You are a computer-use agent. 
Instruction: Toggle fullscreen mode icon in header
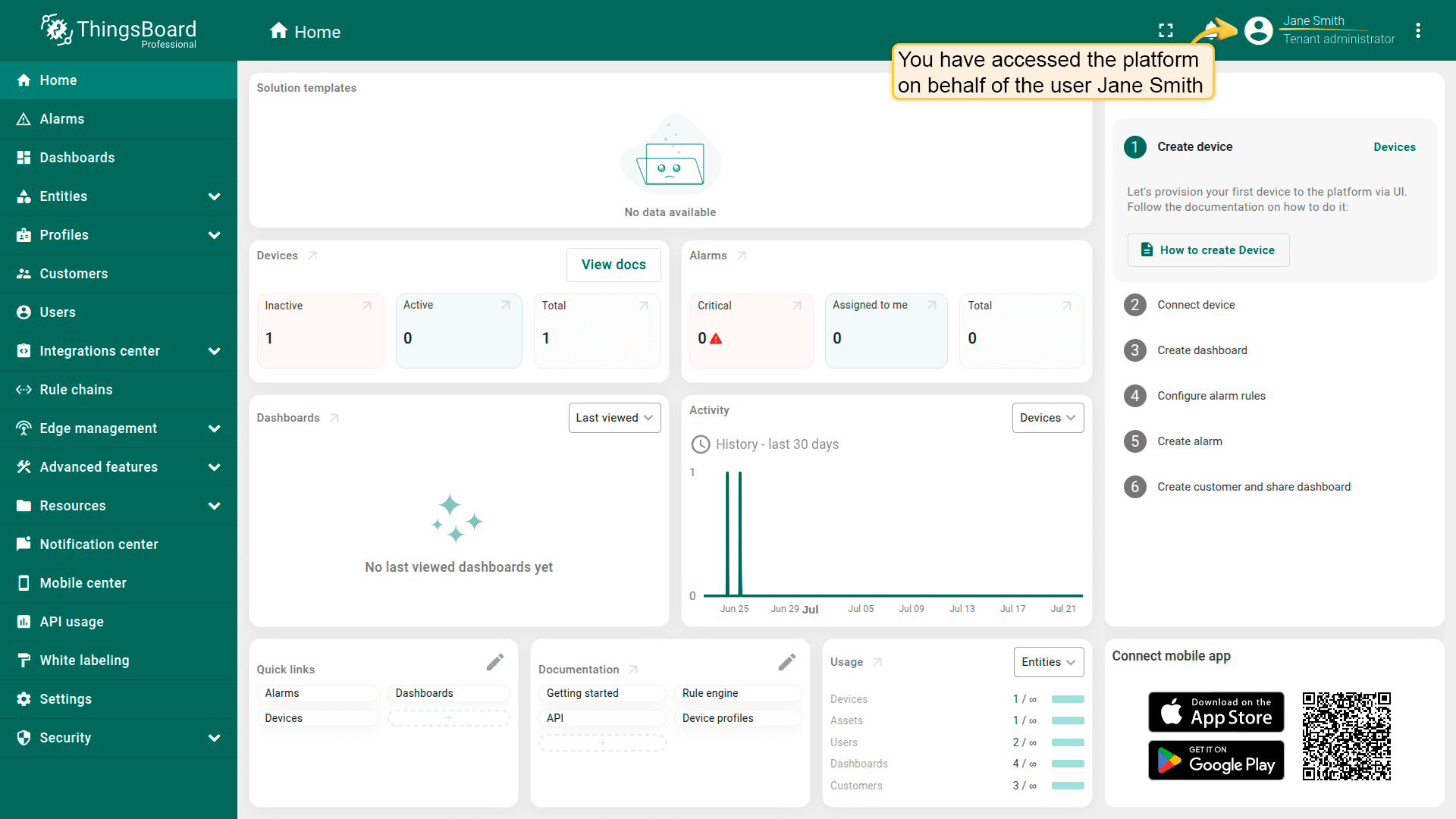click(x=1166, y=30)
